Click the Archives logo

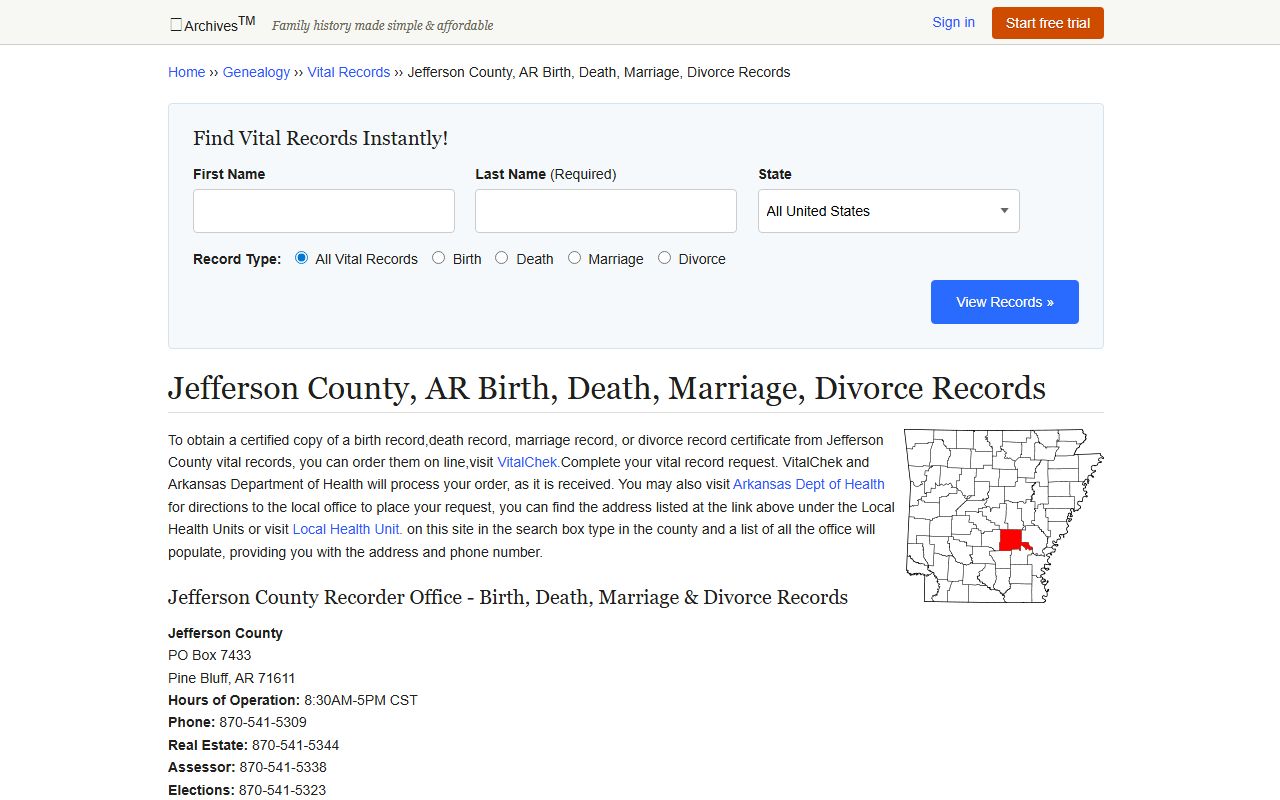[x=212, y=25]
